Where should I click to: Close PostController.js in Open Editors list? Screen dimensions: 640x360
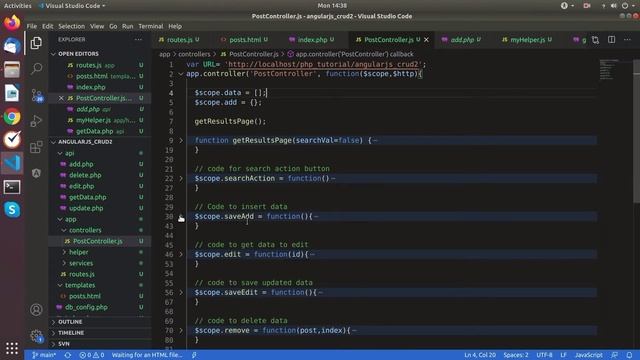tap(61, 98)
